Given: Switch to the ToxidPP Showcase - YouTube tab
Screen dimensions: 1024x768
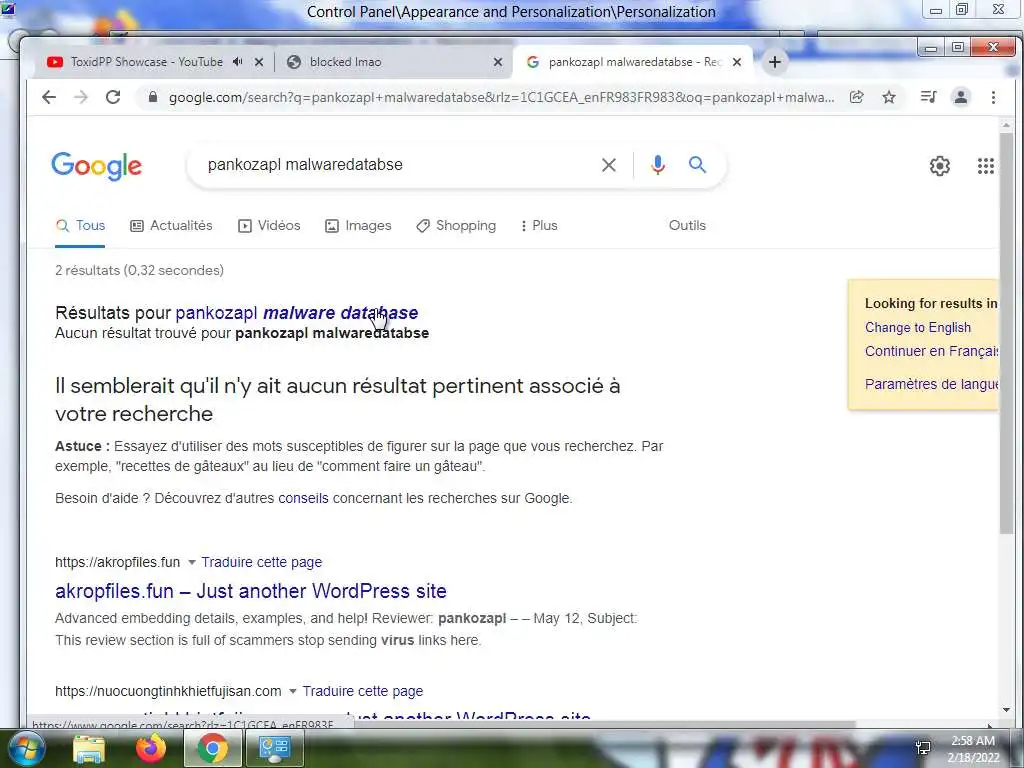Looking at the screenshot, I should tap(147, 62).
